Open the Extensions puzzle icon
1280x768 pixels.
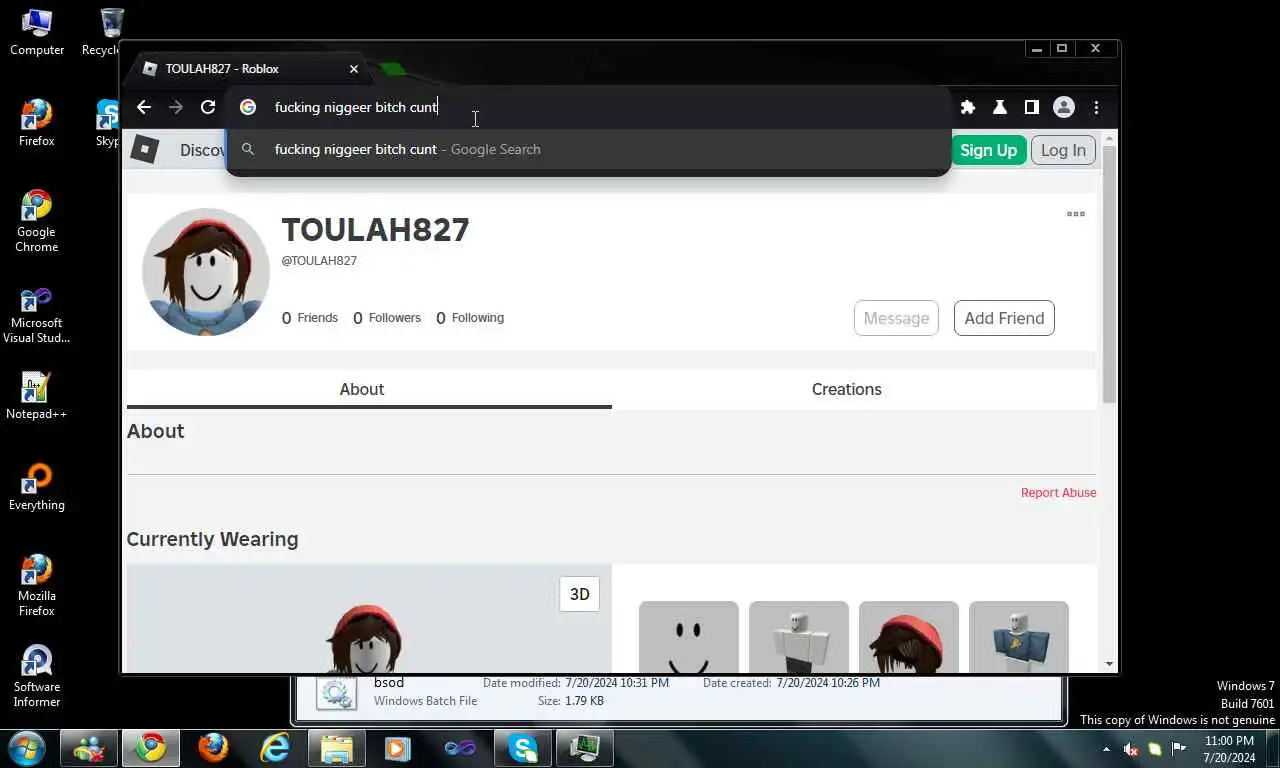point(967,107)
